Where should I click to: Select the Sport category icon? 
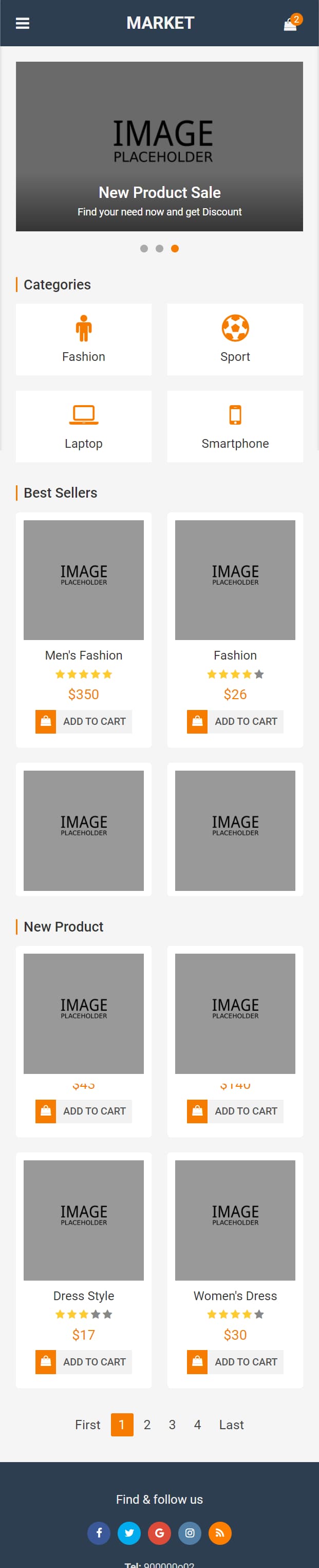[235, 328]
